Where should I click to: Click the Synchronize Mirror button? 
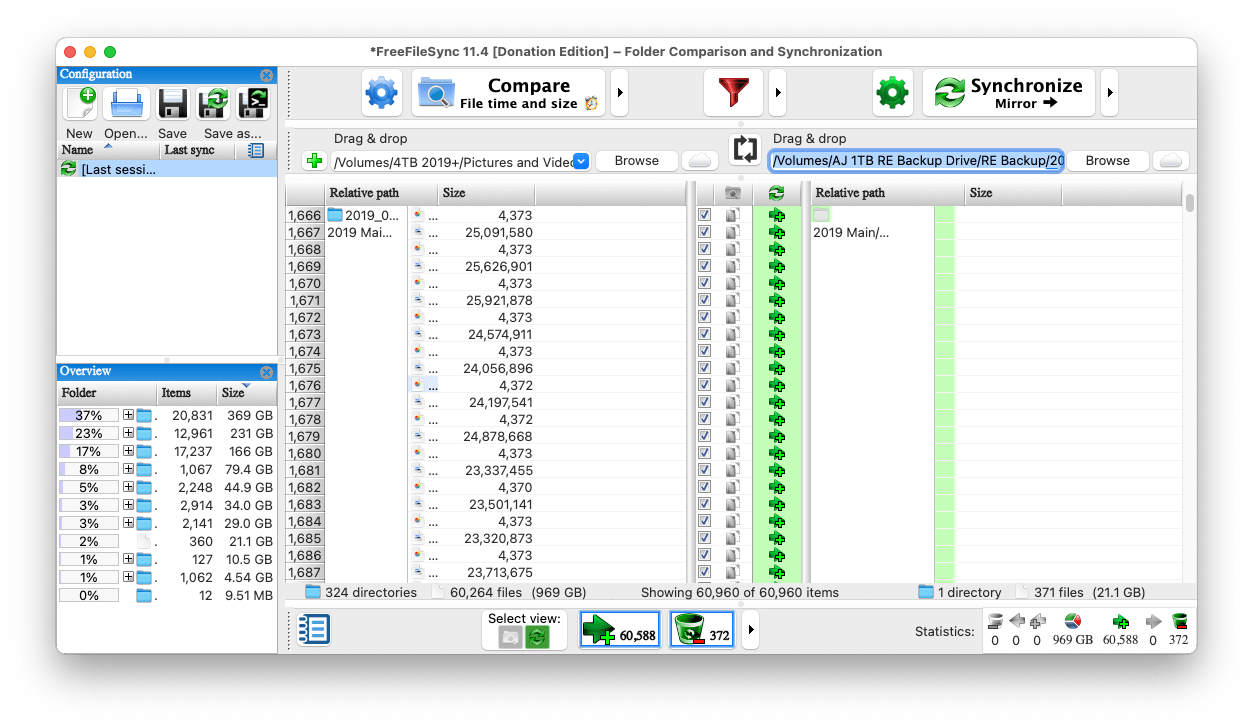(1009, 94)
